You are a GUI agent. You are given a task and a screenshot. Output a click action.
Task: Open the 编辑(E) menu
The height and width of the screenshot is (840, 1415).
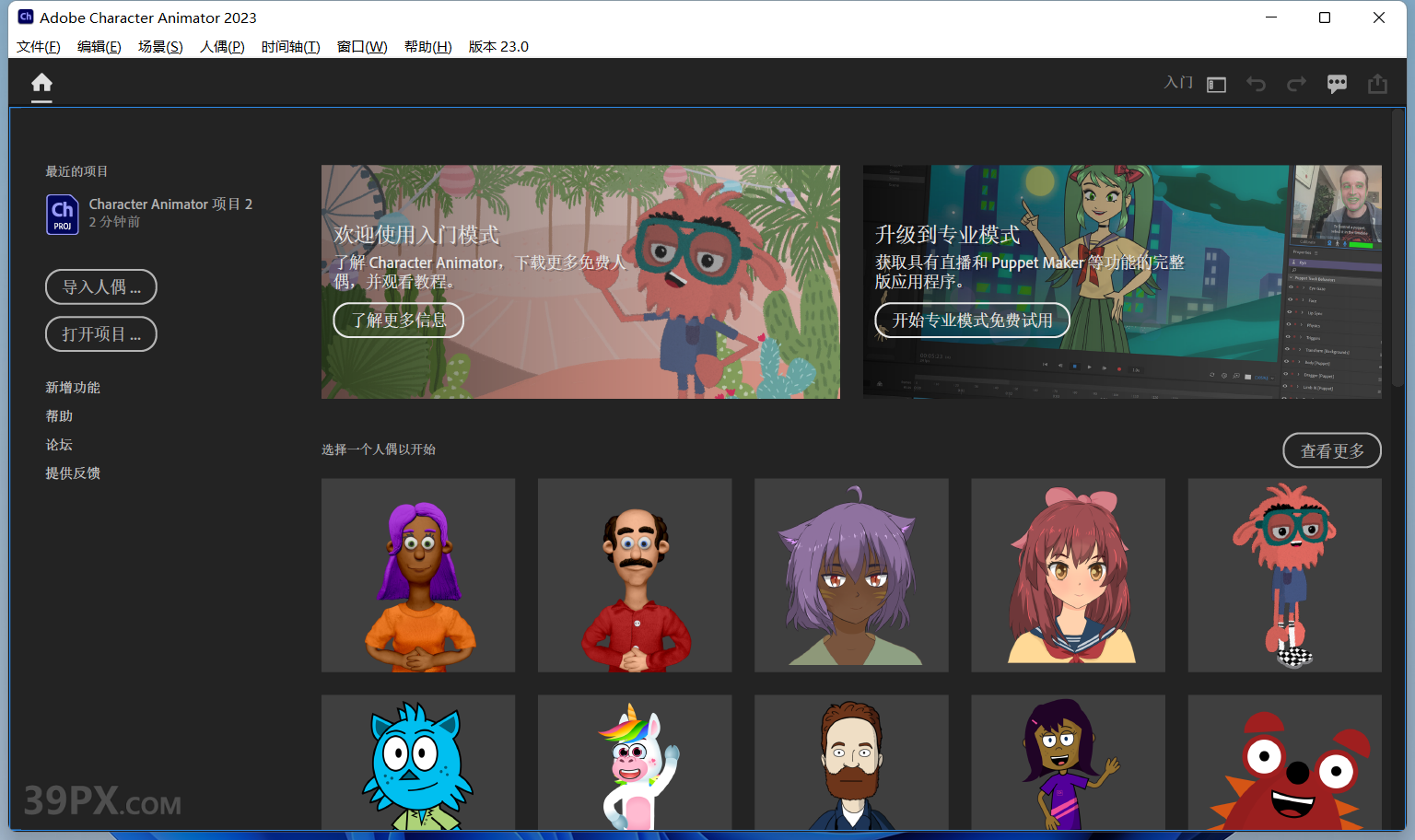(99, 46)
